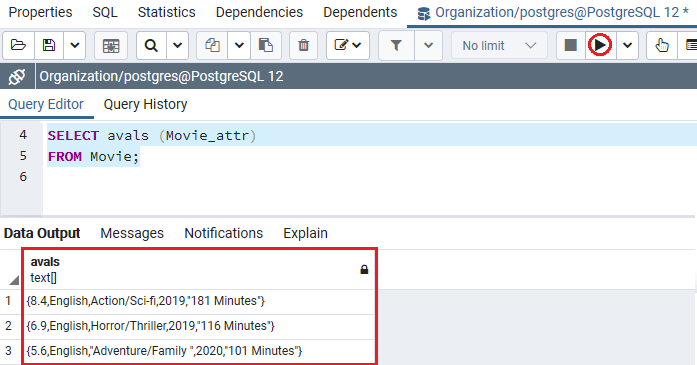This screenshot has width=697, height=365.
Task: Open the Edit pencil dropdown
Action: (x=348, y=45)
